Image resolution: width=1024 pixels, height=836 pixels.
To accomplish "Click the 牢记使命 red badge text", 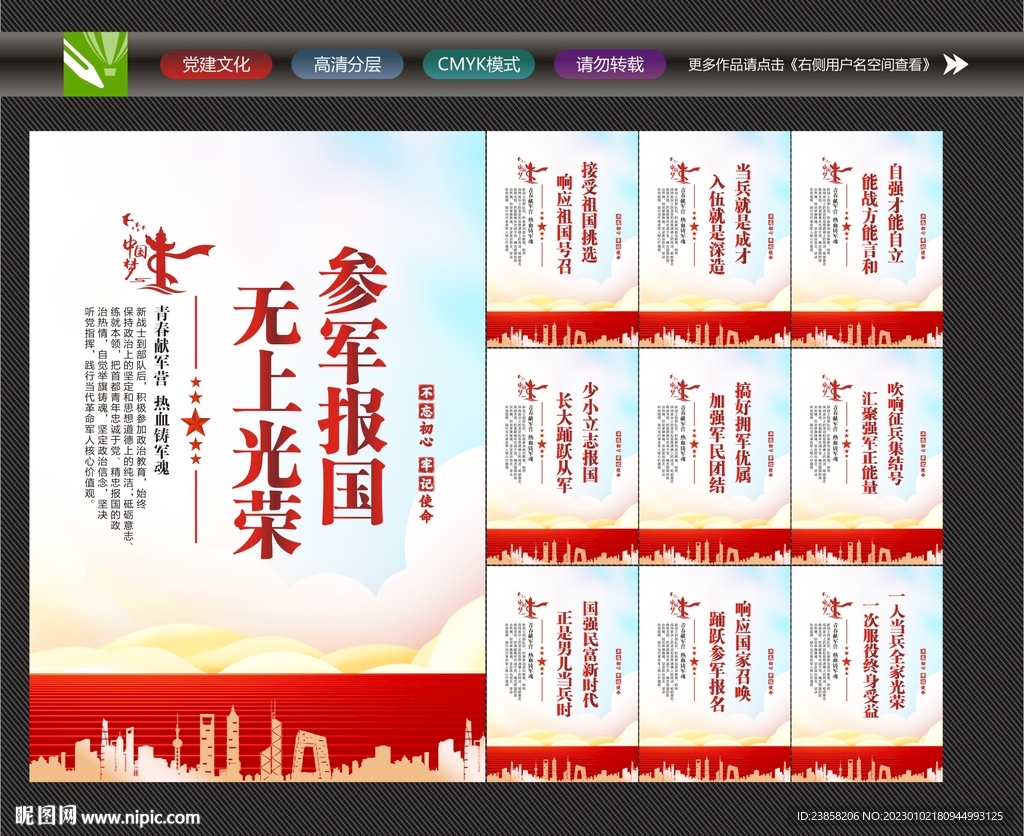I will click(x=426, y=491).
